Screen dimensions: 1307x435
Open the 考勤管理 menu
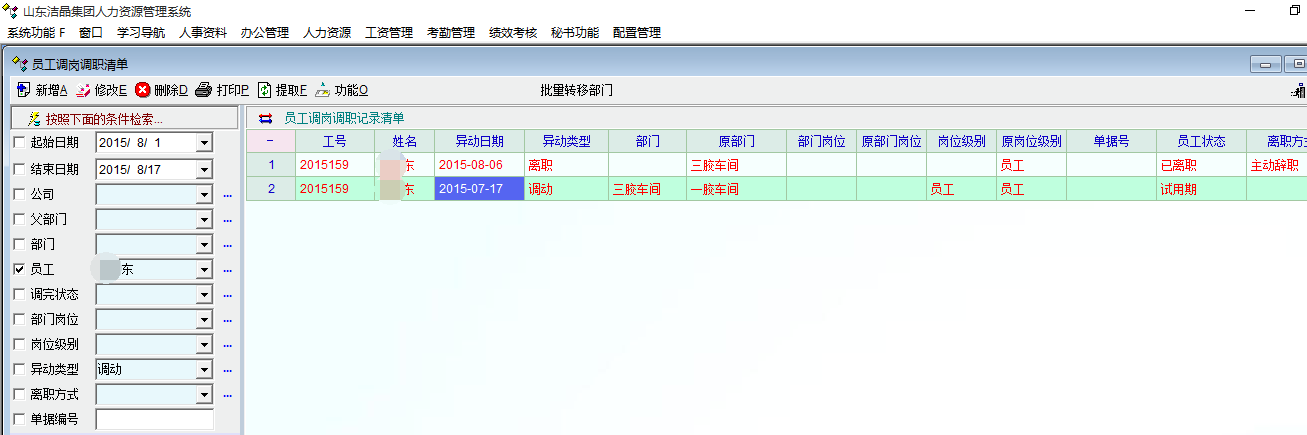click(450, 32)
